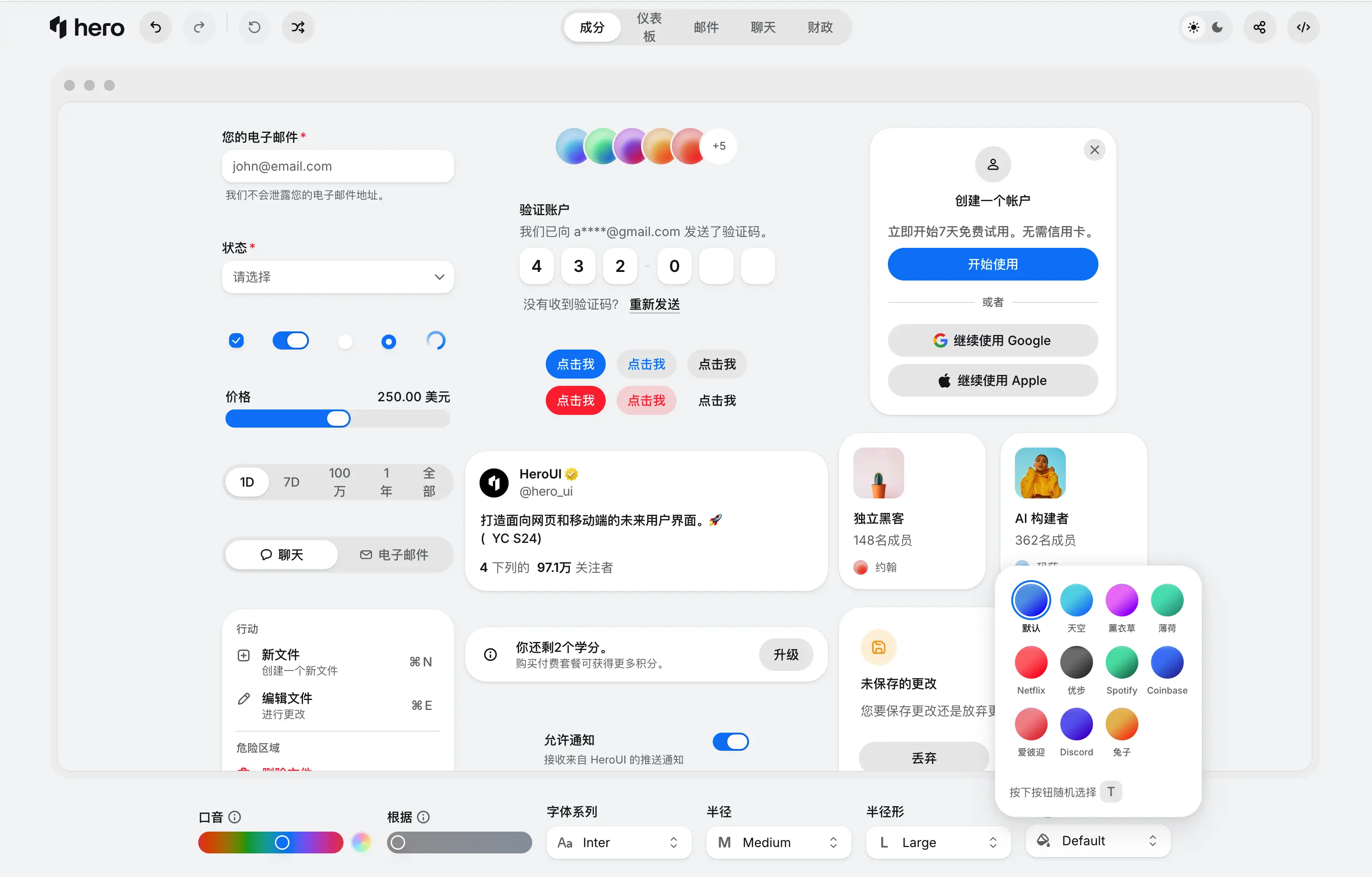Switch to the 聊天 top tab
This screenshot has width=1372, height=877.
coord(763,27)
